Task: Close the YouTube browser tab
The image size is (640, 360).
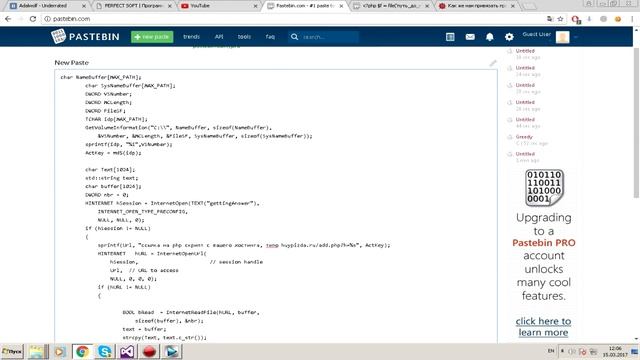Action: click(x=256, y=6)
